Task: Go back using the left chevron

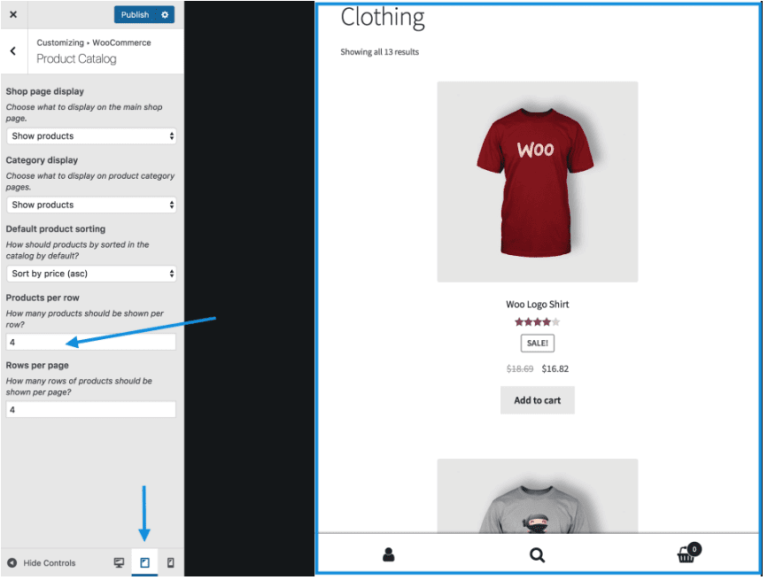Action: point(13,51)
